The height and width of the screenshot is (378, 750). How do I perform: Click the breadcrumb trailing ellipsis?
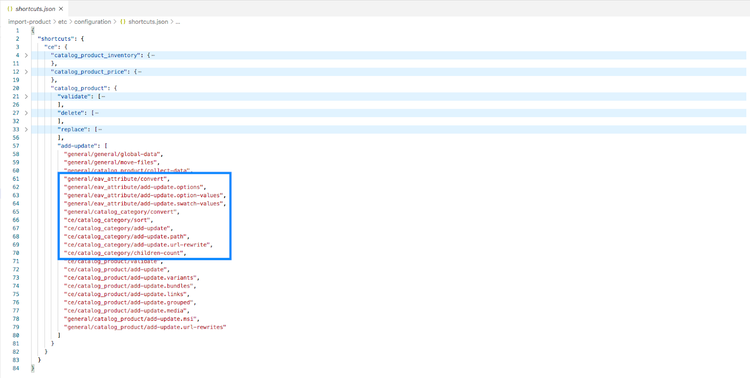[177, 22]
